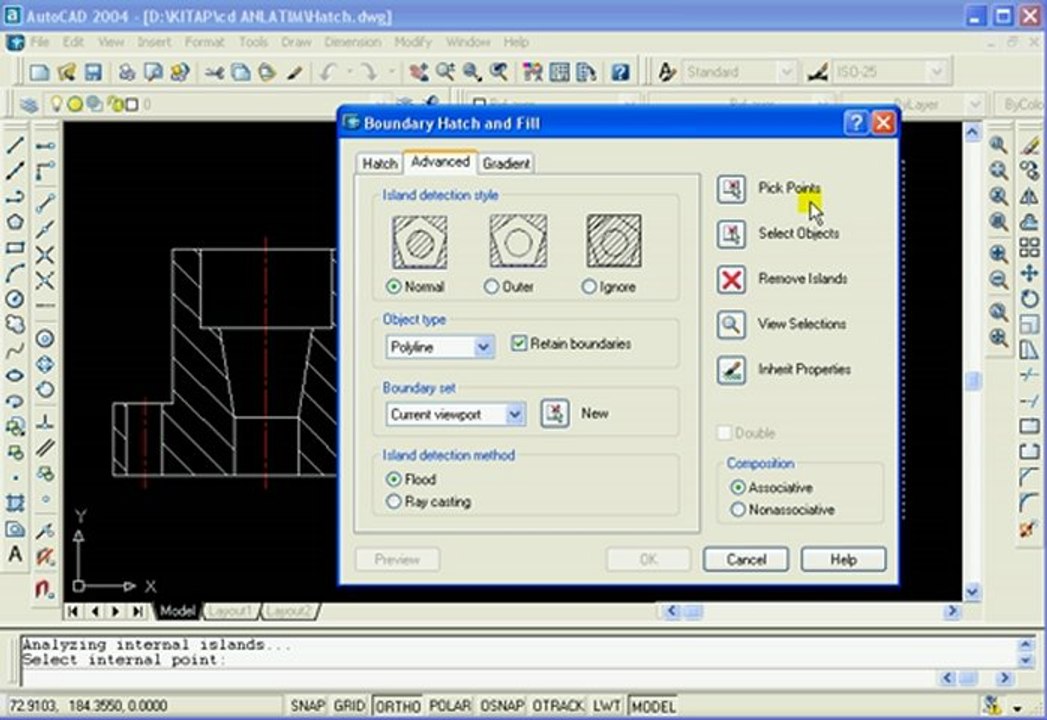The height and width of the screenshot is (720, 1047).
Task: Click the Preview button
Action: 397,560
